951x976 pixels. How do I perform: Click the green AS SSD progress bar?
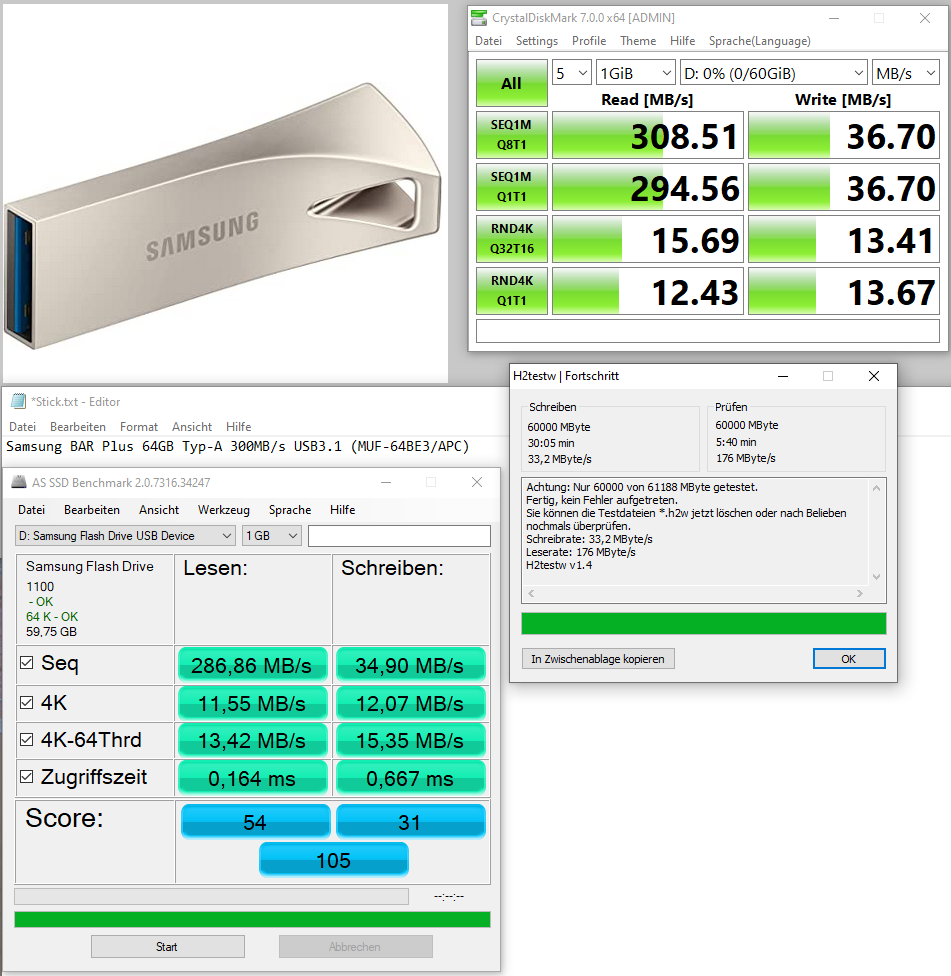point(252,919)
